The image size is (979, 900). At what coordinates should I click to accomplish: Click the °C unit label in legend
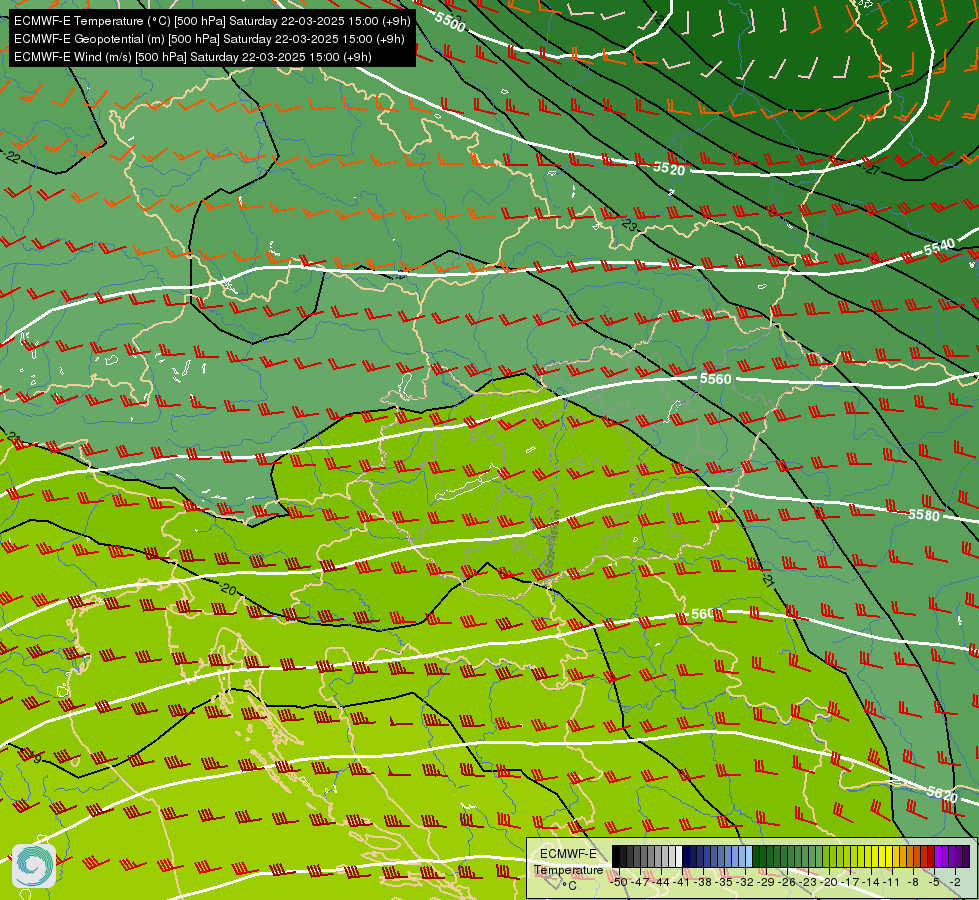pyautogui.click(x=569, y=886)
